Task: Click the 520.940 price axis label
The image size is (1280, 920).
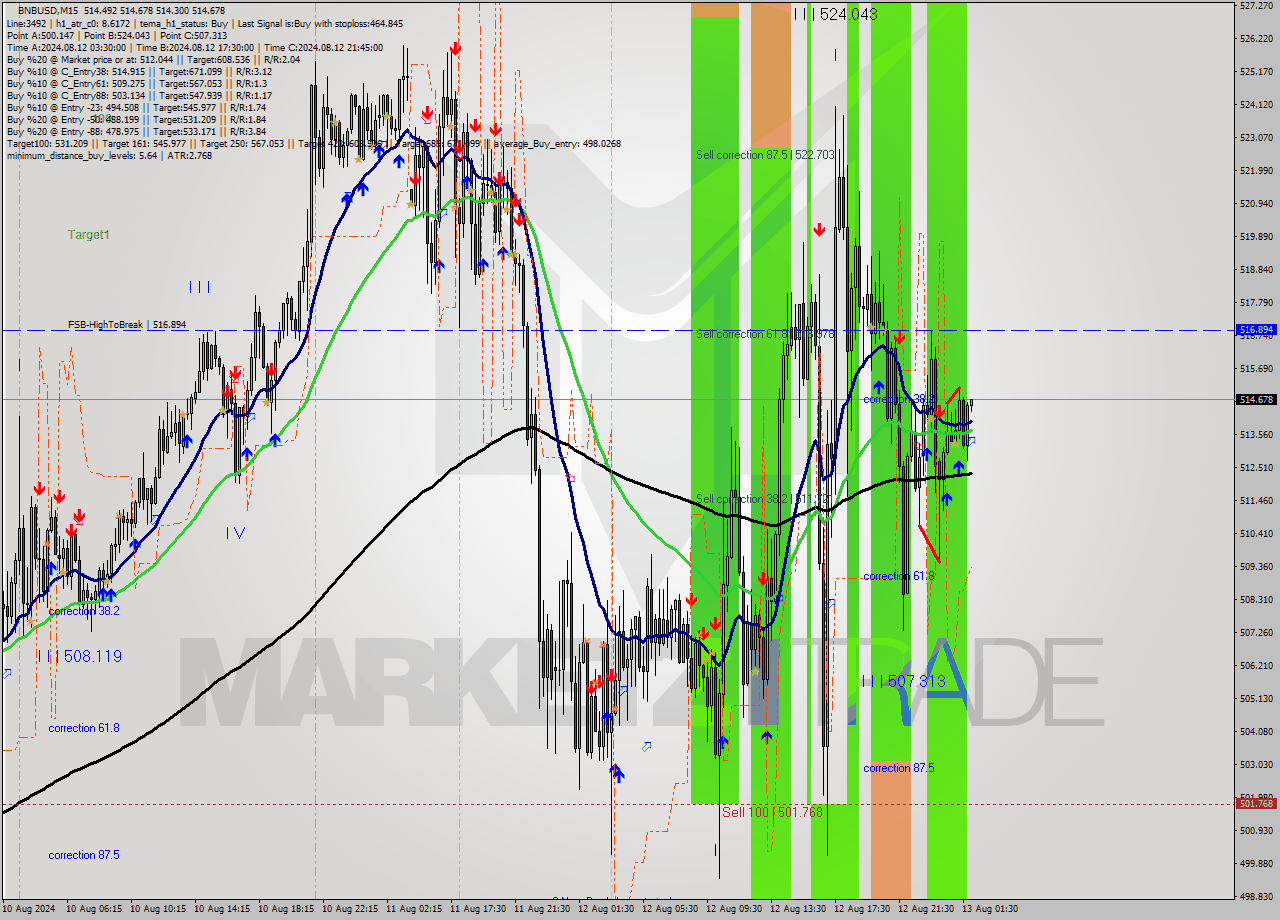Action: [1256, 204]
